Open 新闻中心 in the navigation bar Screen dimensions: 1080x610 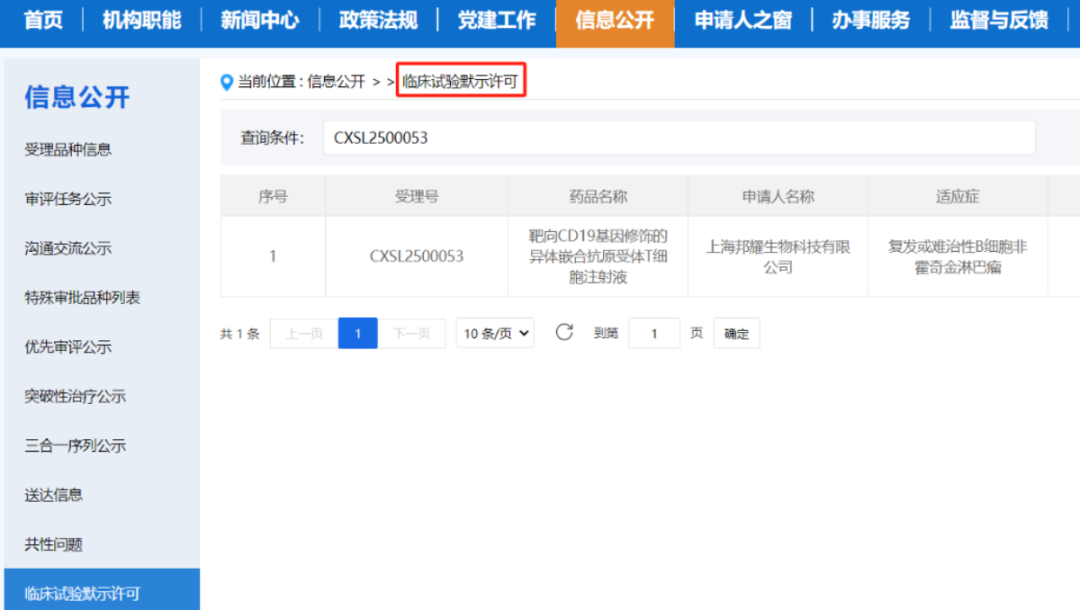pos(260,21)
